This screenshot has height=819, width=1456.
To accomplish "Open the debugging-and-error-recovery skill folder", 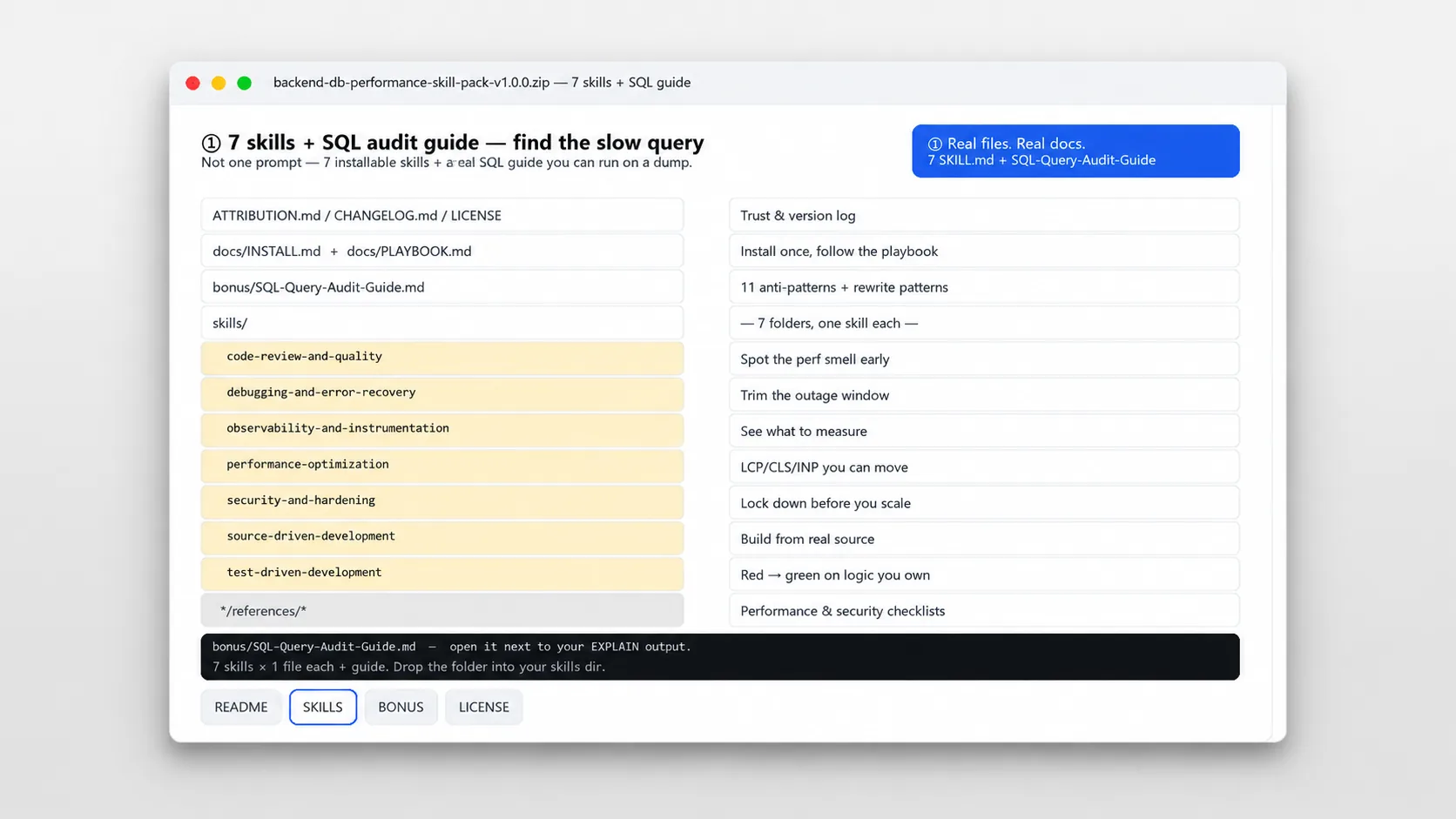I will [442, 393].
